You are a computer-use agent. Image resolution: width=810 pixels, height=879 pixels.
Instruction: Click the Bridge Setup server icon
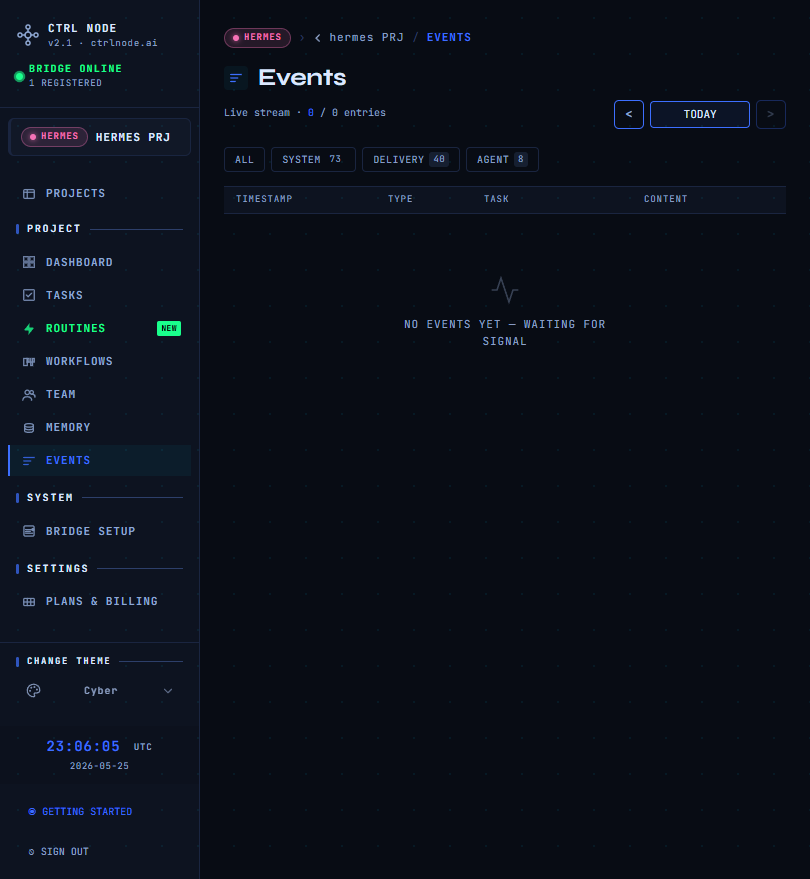tap(29, 531)
